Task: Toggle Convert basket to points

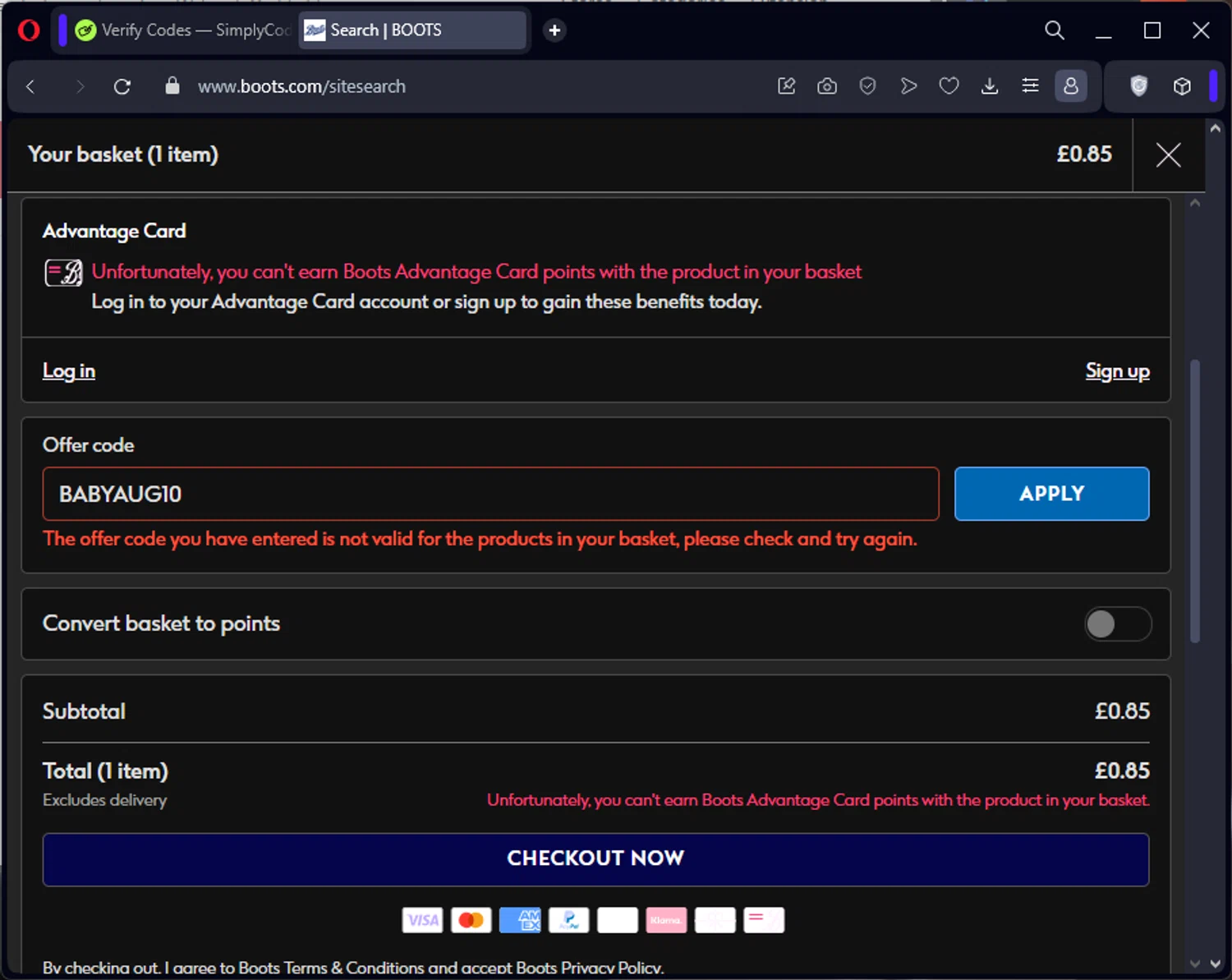Action: point(1117,624)
